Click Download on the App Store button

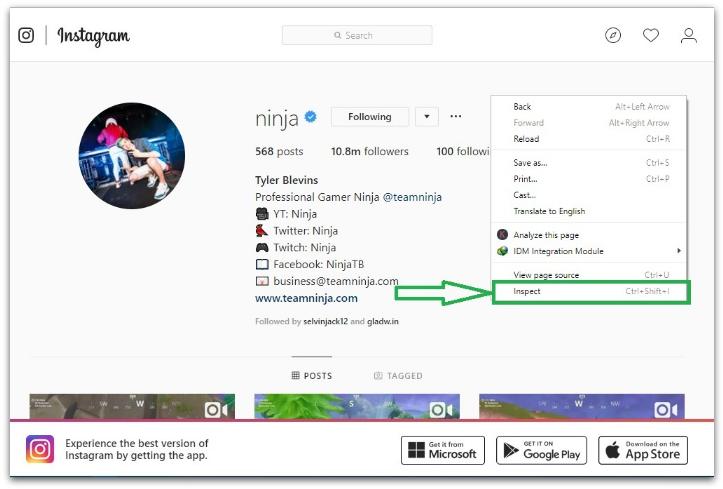643,450
